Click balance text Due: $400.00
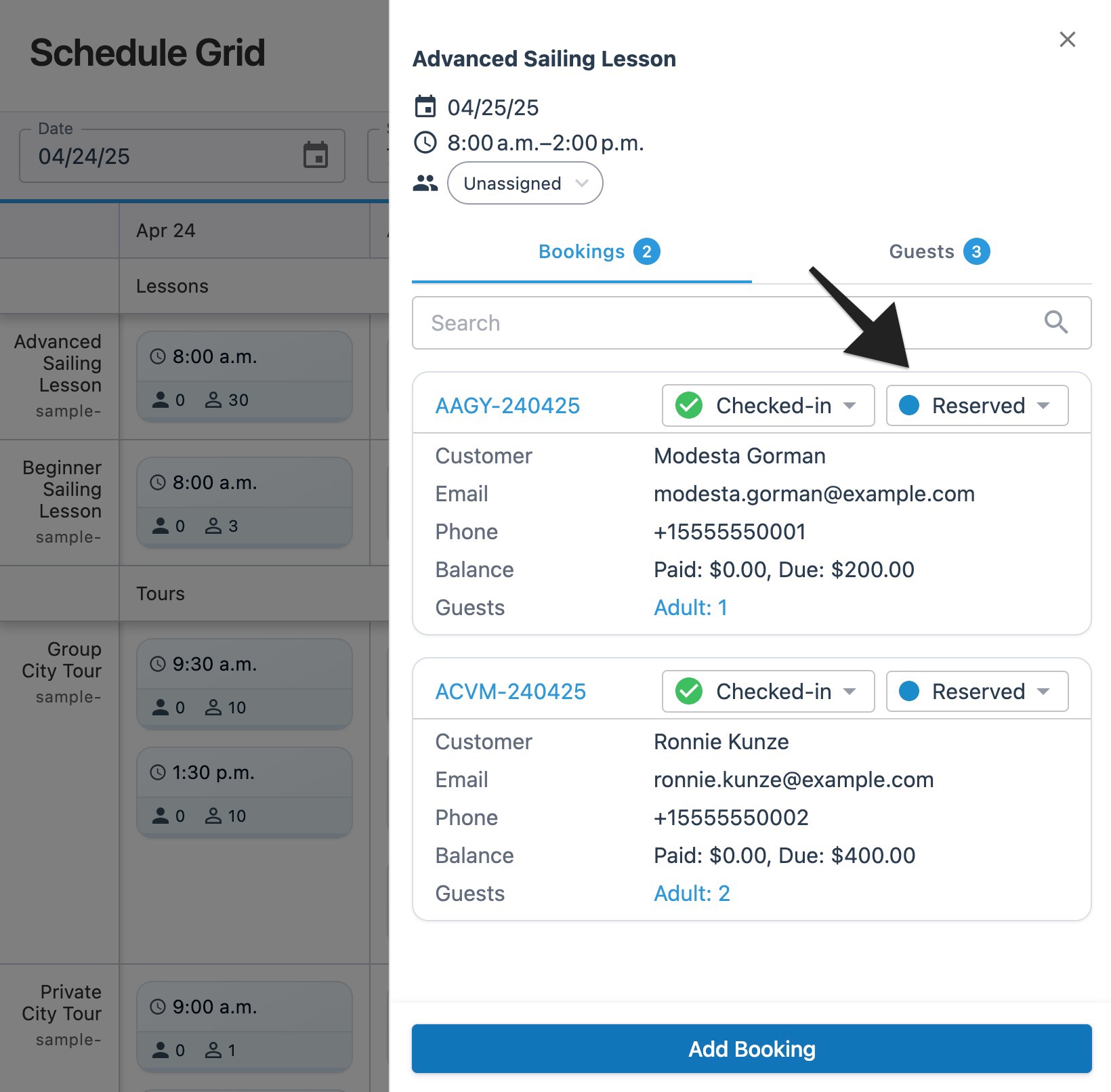Viewport: 1111px width, 1092px height. [x=847, y=856]
